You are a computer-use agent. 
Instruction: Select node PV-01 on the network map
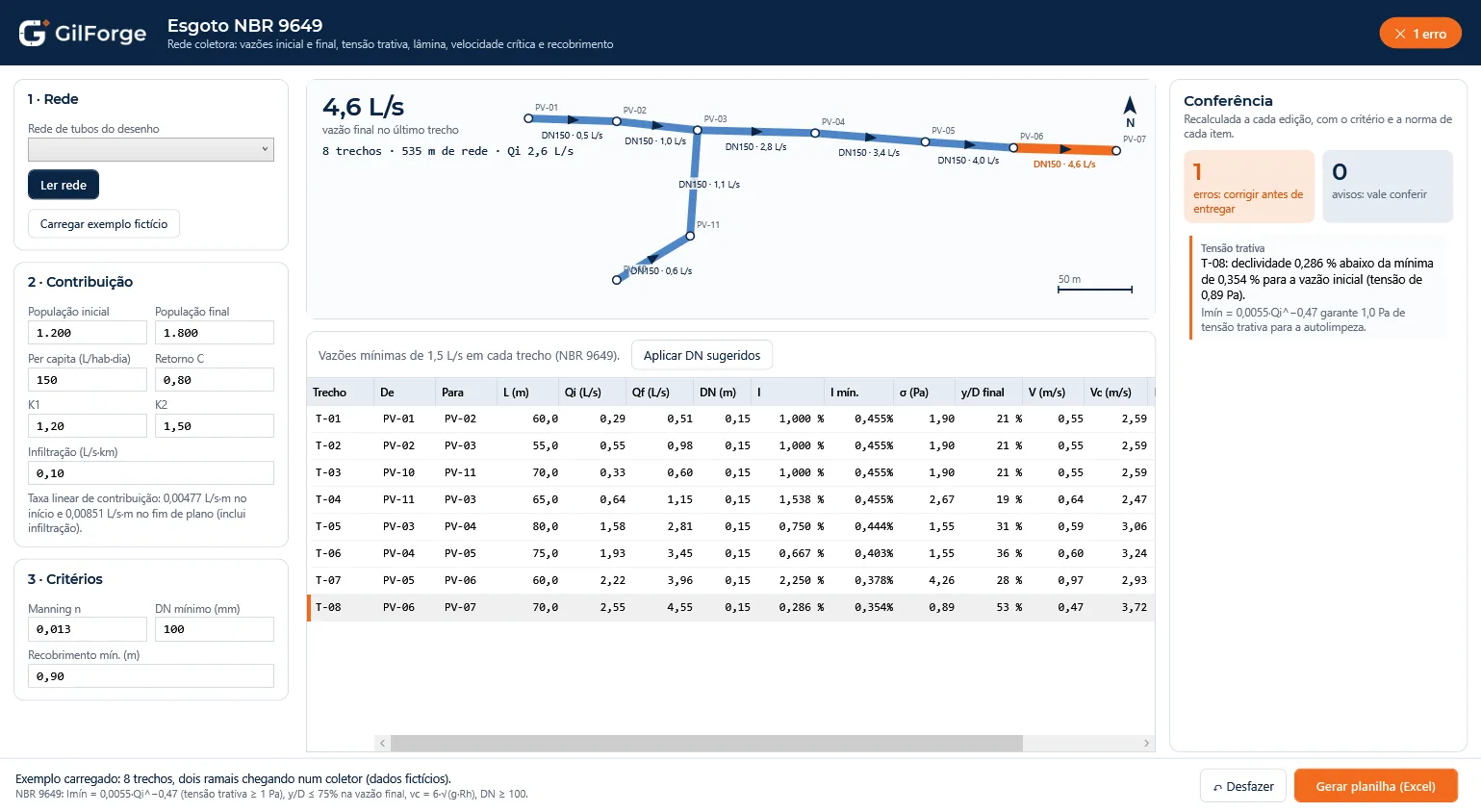point(528,118)
